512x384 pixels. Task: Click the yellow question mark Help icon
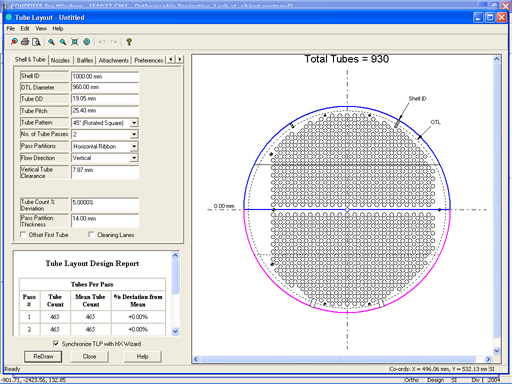(129, 42)
